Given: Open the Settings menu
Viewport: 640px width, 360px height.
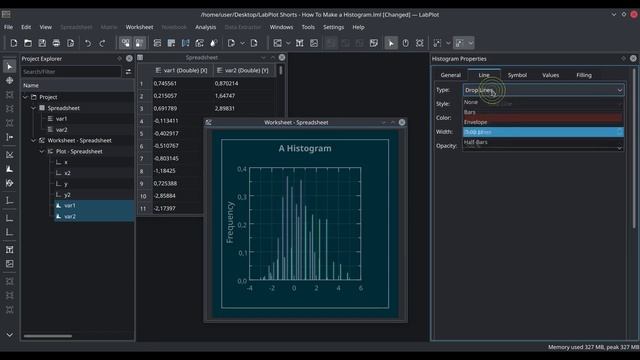Looking at the screenshot, I should click(x=333, y=27).
